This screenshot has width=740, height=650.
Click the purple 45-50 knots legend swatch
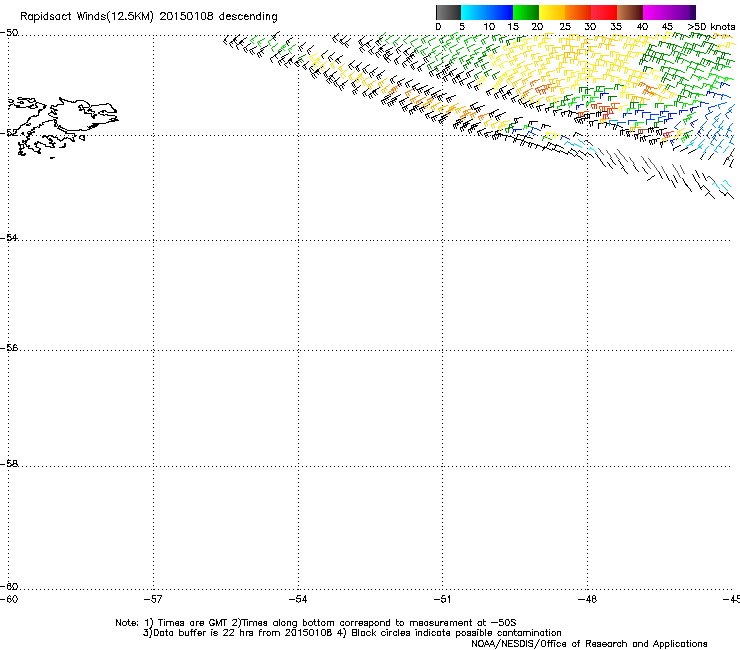[x=682, y=12]
